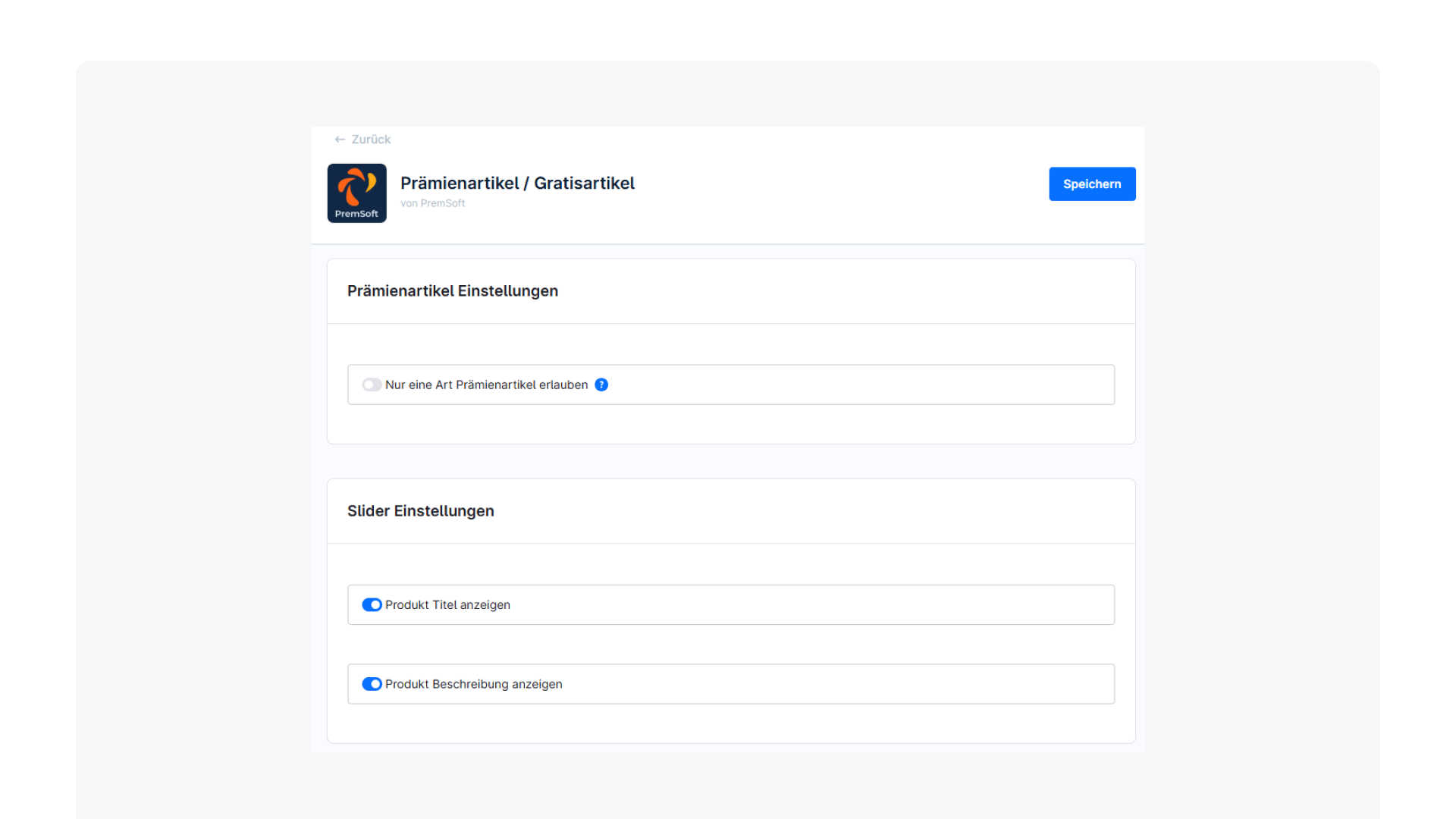Viewport: 1456px width, 819px height.
Task: Click empty area of Produkt Titel anzeigen row
Action: 834,604
